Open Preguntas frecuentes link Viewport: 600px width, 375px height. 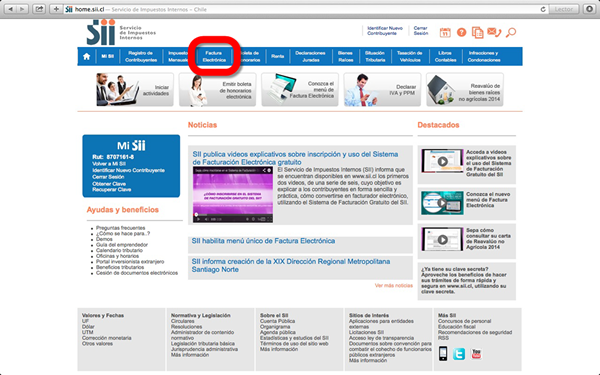coord(120,228)
